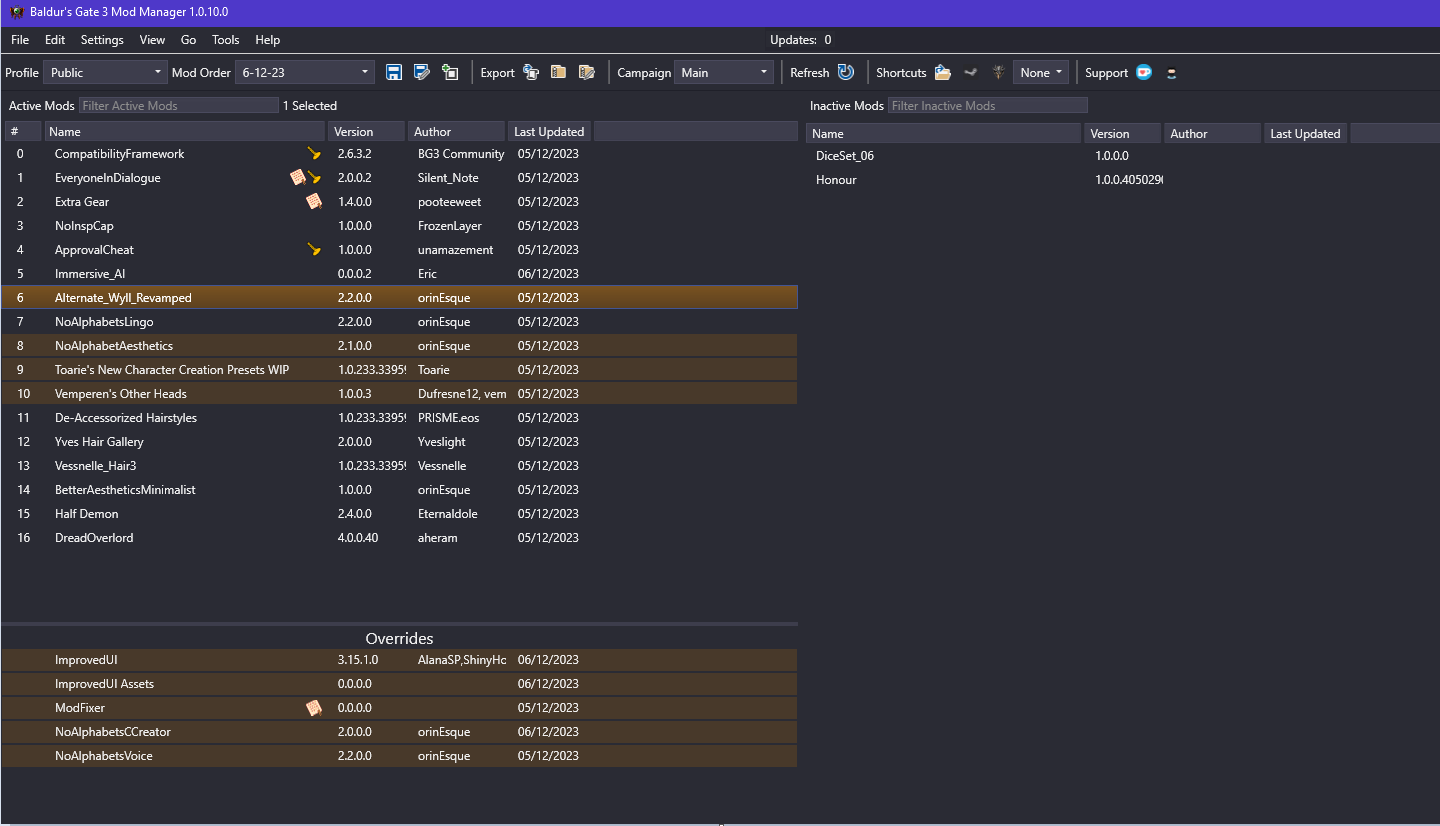The image size is (1440, 826).
Task: Sort inactive mods by Author column header
Action: [1212, 134]
